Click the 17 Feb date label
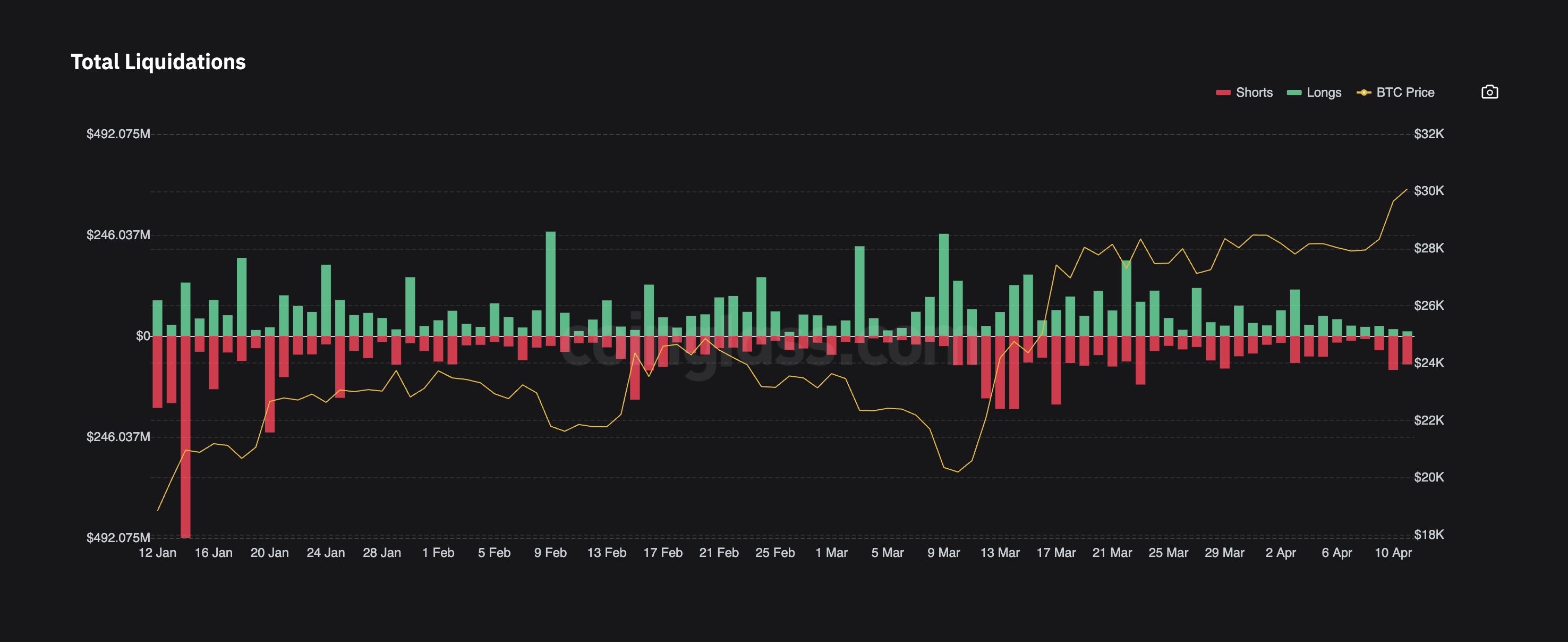The height and width of the screenshot is (642, 1568). 663,553
